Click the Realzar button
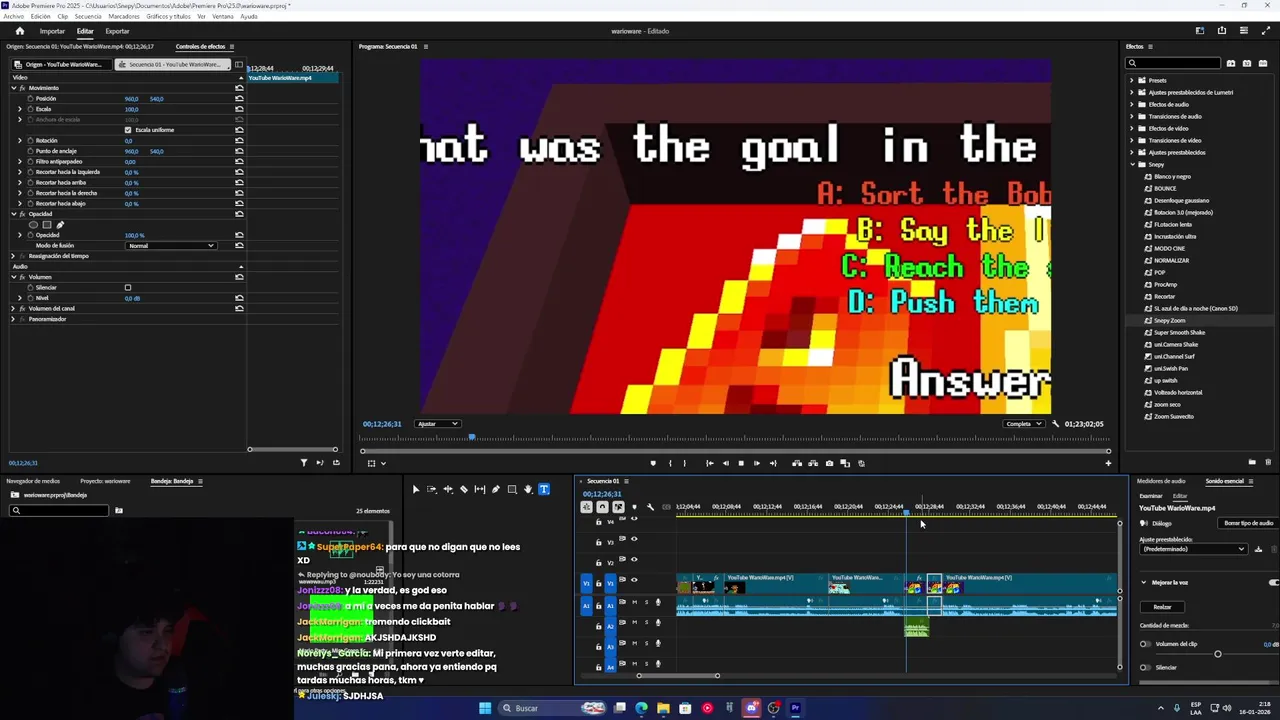1280x720 pixels. 1162,607
